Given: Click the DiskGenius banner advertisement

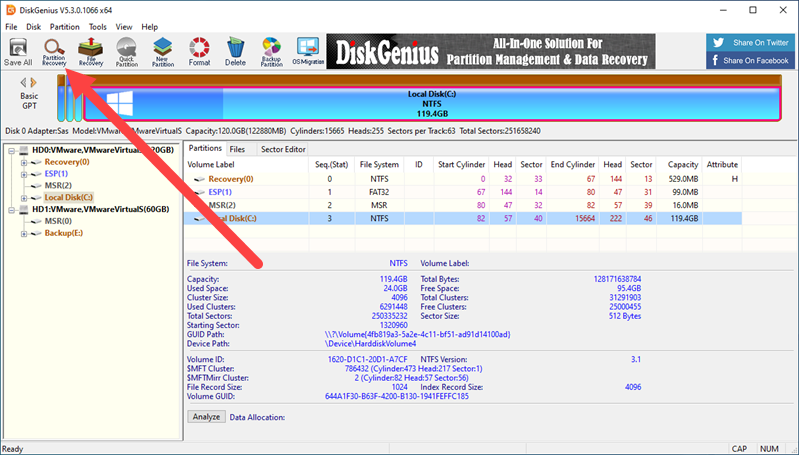Looking at the screenshot, I should pos(491,51).
